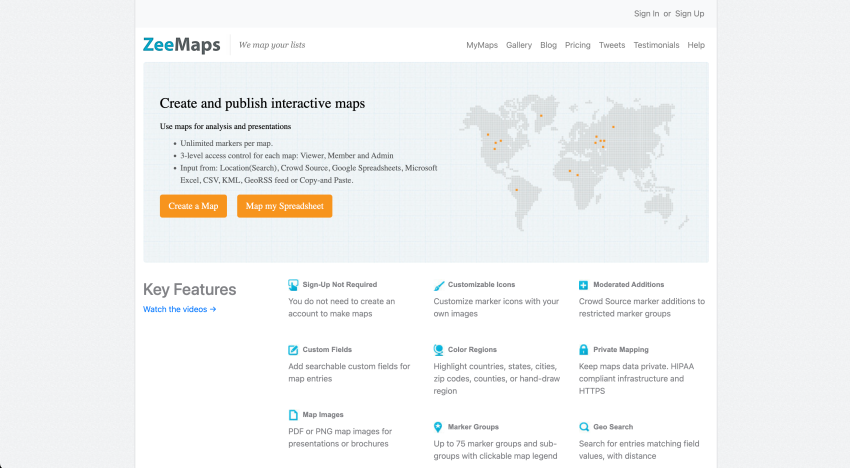Open the Gallery page
This screenshot has height=468, width=850.
[x=519, y=45]
